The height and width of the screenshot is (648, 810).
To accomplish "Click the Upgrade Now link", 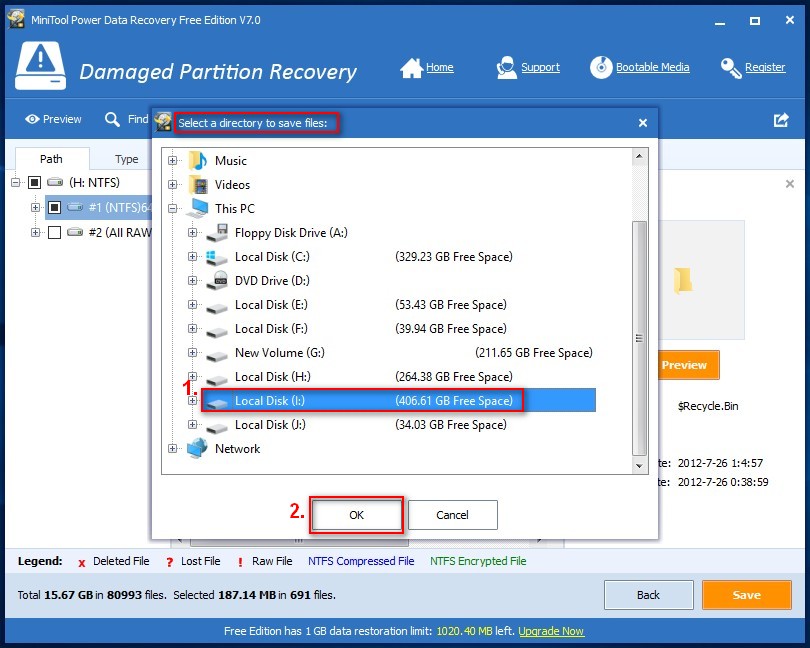I will 551,631.
